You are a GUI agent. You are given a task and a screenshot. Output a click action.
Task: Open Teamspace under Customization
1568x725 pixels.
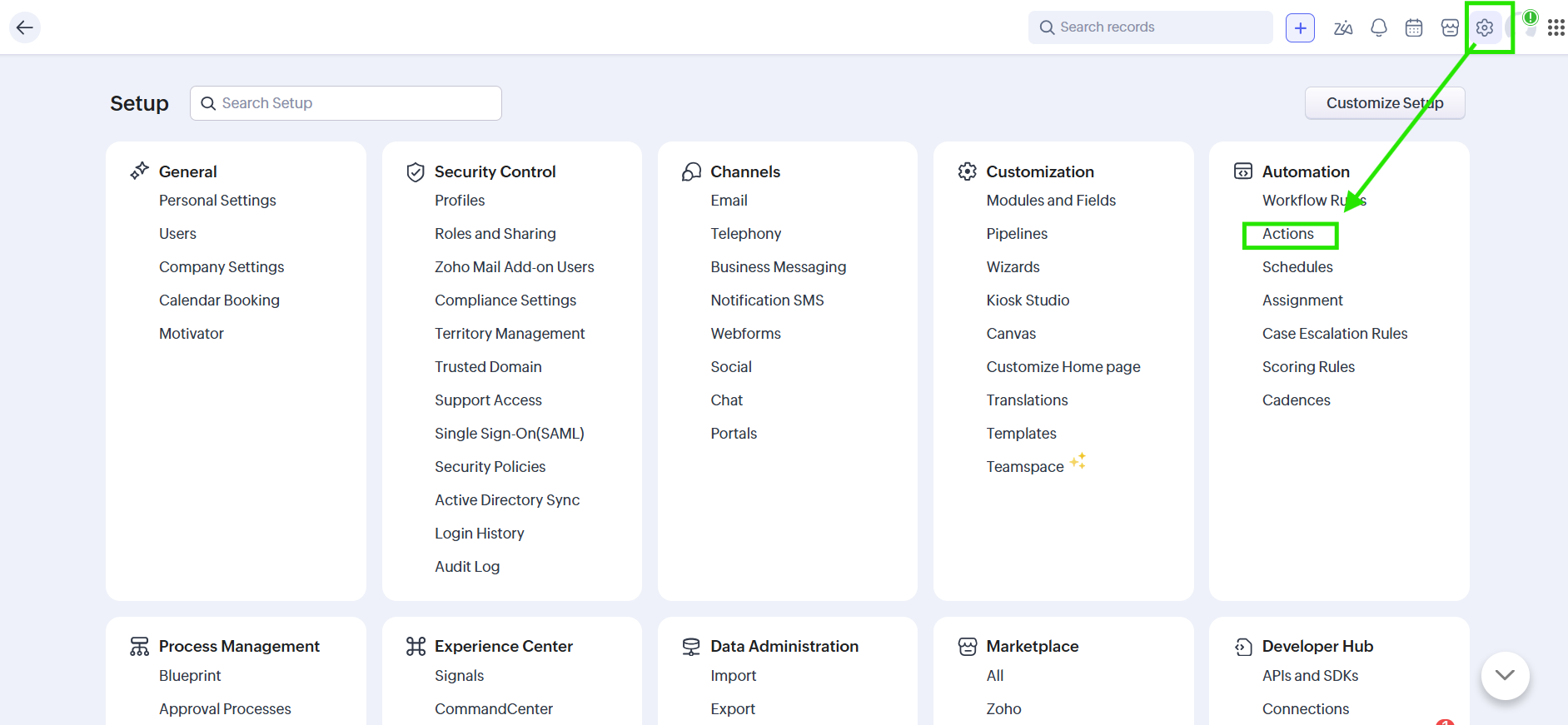(x=1025, y=467)
